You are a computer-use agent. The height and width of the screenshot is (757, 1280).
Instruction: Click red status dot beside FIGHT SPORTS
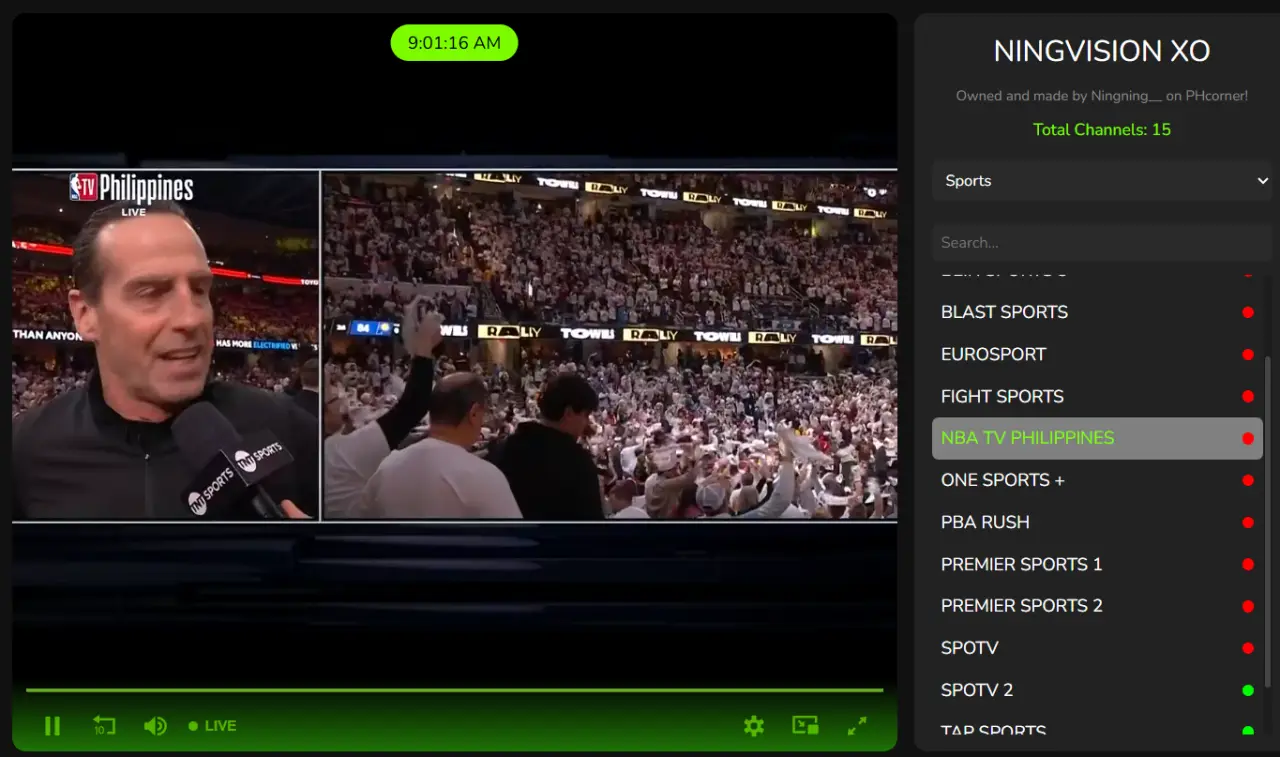pyautogui.click(x=1248, y=396)
